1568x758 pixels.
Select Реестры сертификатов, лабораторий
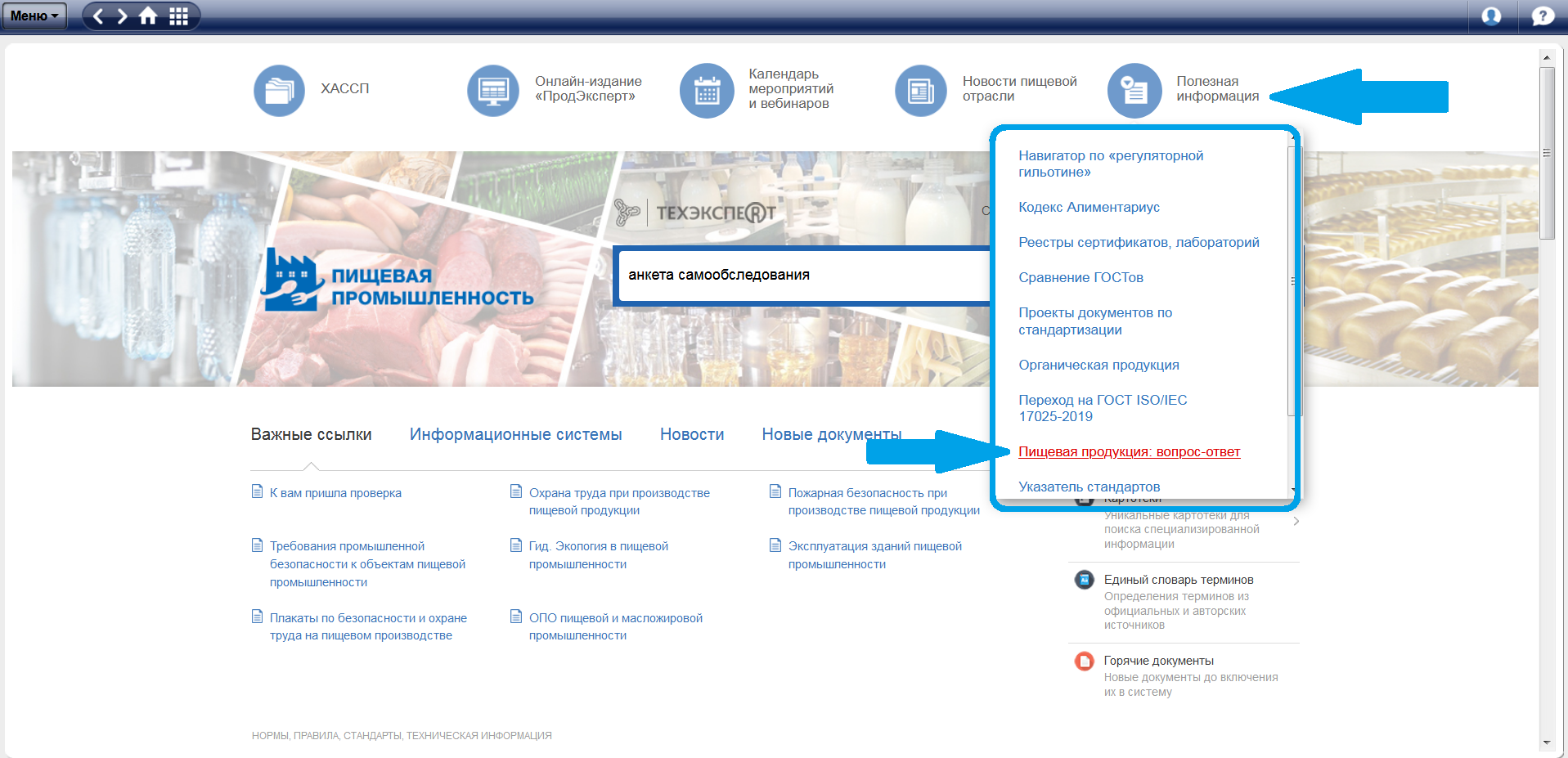(1139, 242)
